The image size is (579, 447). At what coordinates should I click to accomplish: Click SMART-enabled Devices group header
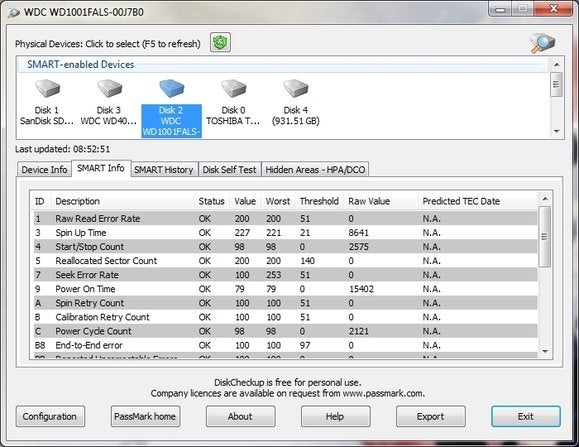tap(80, 64)
